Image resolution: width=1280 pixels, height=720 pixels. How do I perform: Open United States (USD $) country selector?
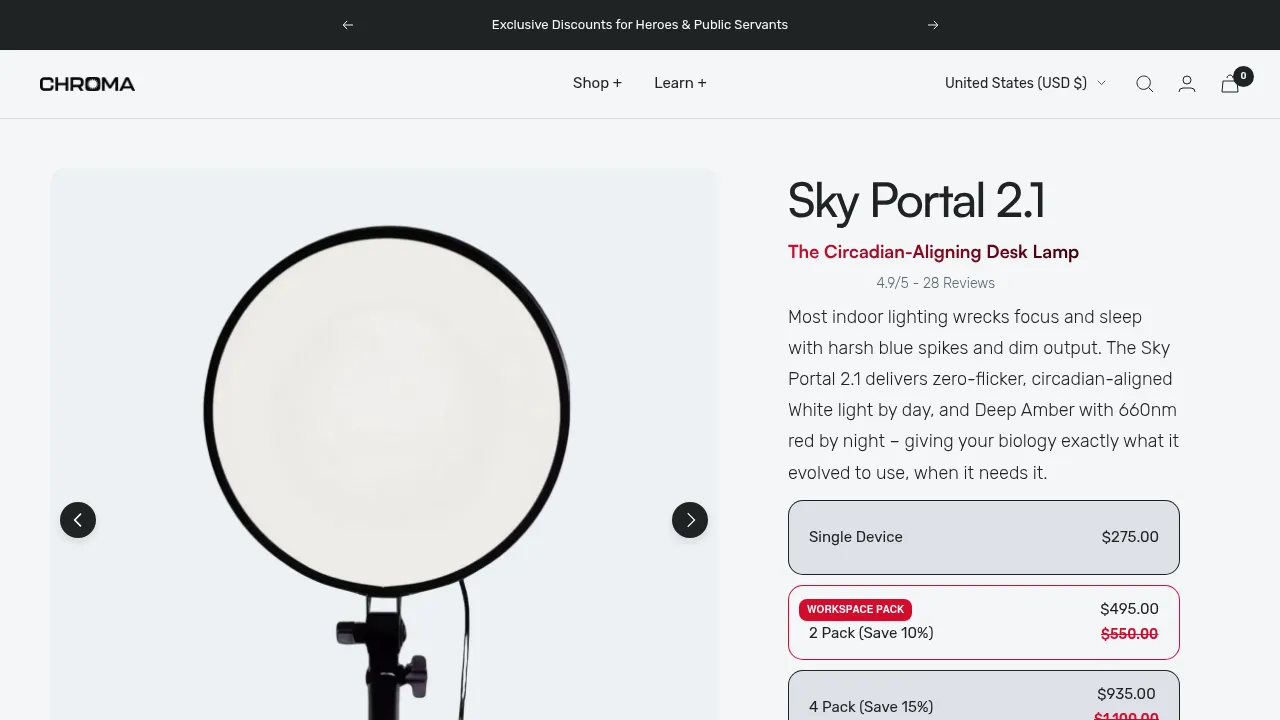tap(1025, 83)
